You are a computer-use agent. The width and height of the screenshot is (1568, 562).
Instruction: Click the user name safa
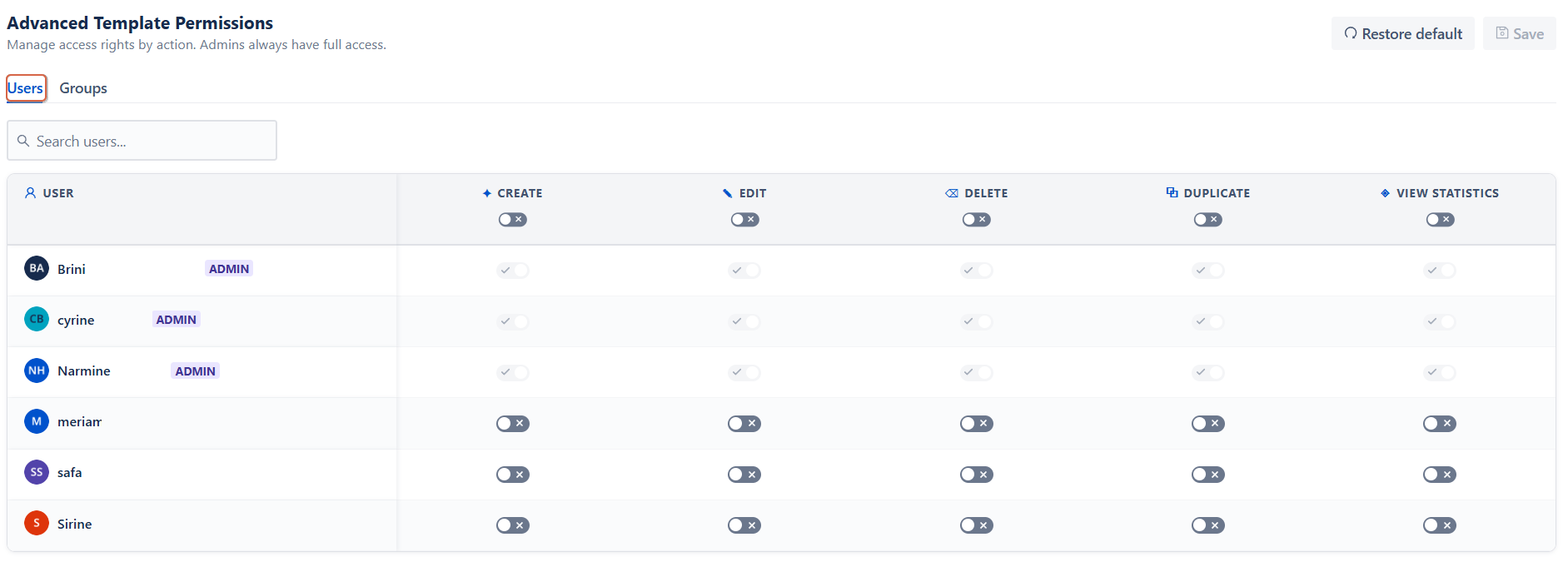pos(70,473)
